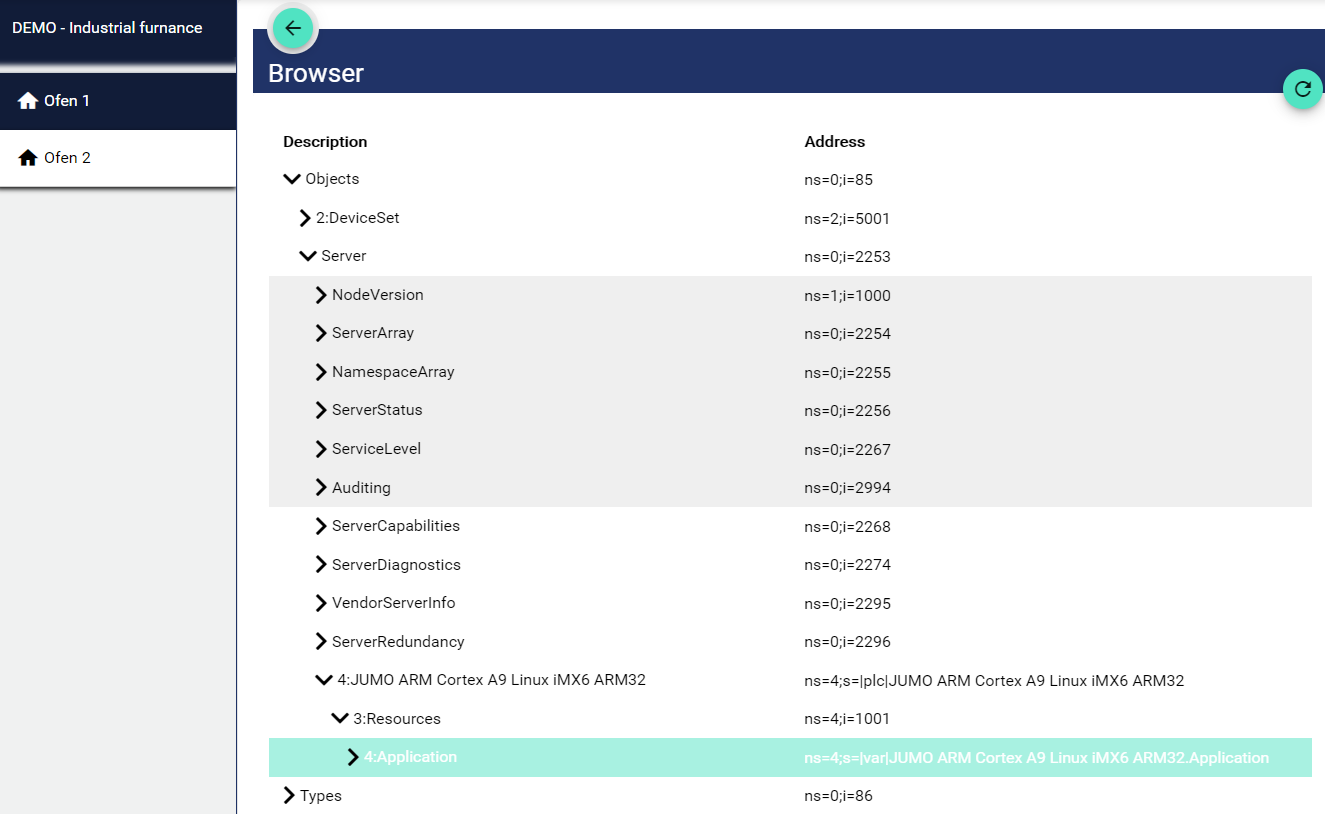The image size is (1325, 814).
Task: Click the back arrow button
Action: [x=292, y=28]
